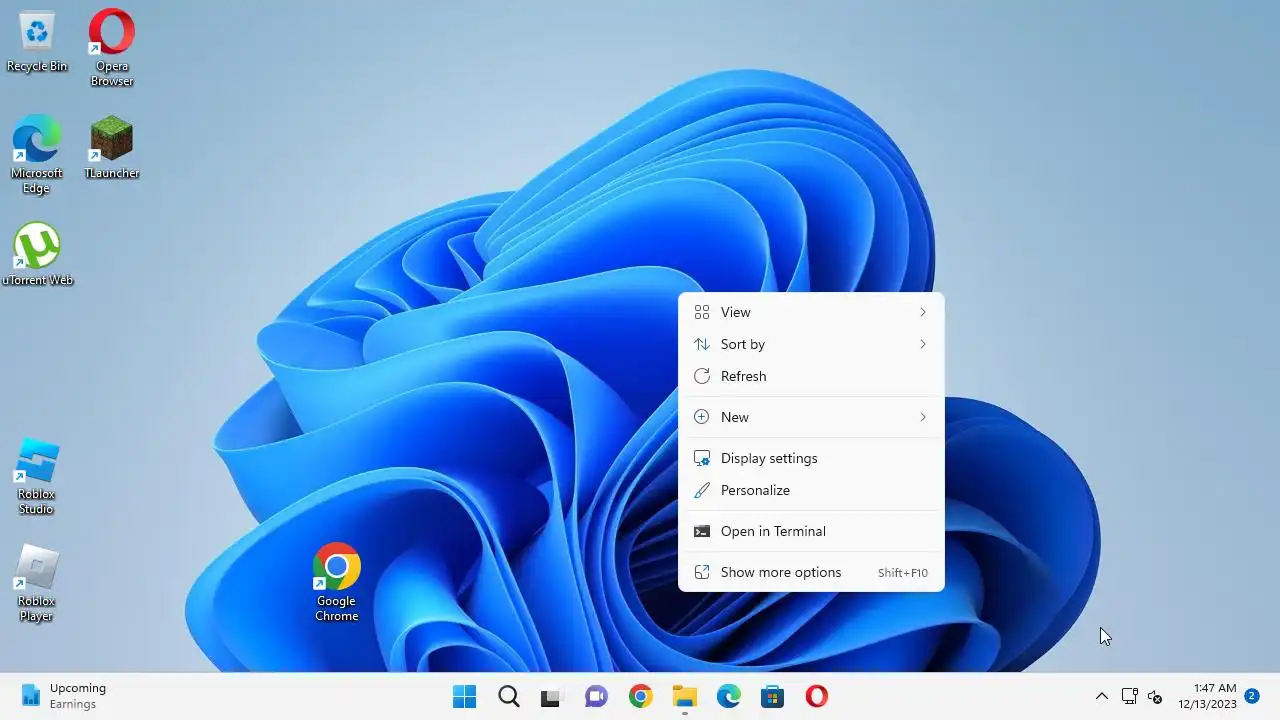
Task: Select the uTorrent Web desktop shortcut
Action: click(37, 254)
